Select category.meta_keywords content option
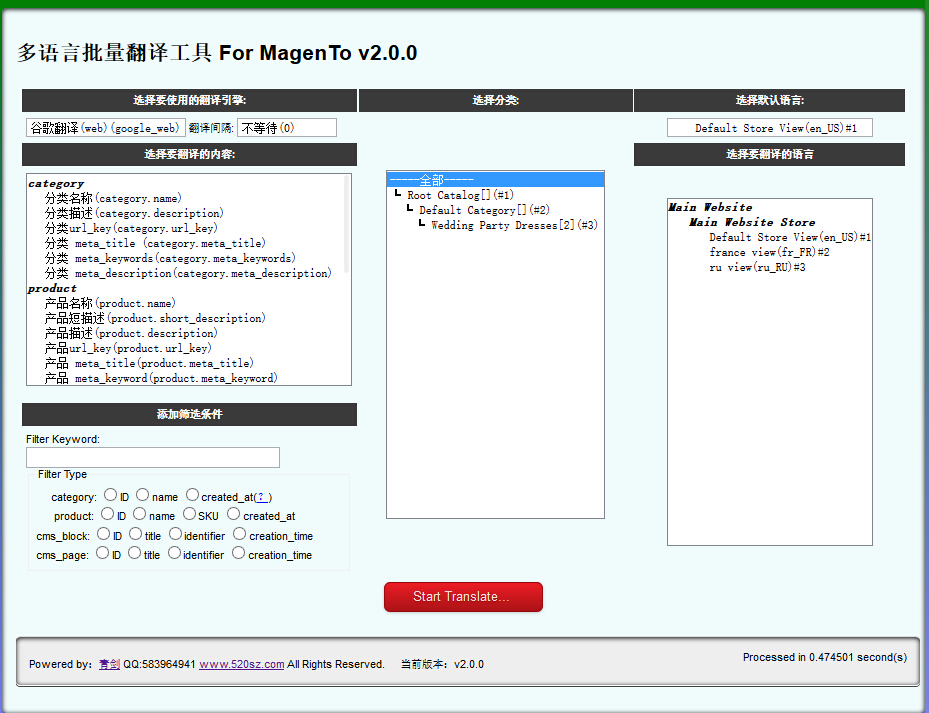 tap(185, 258)
